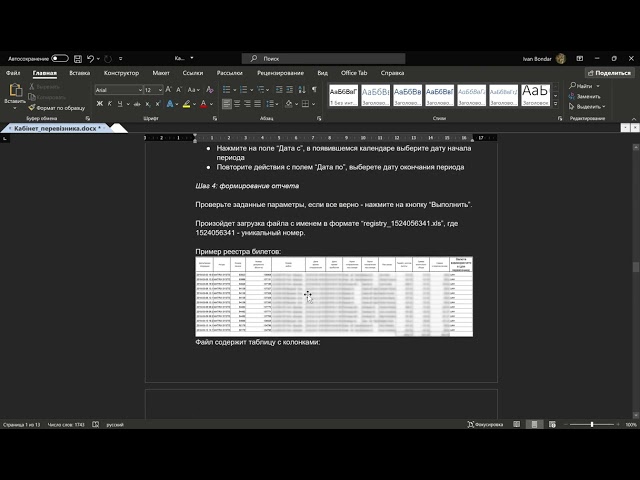Toggle align left
The image size is (640, 480).
click(227, 104)
